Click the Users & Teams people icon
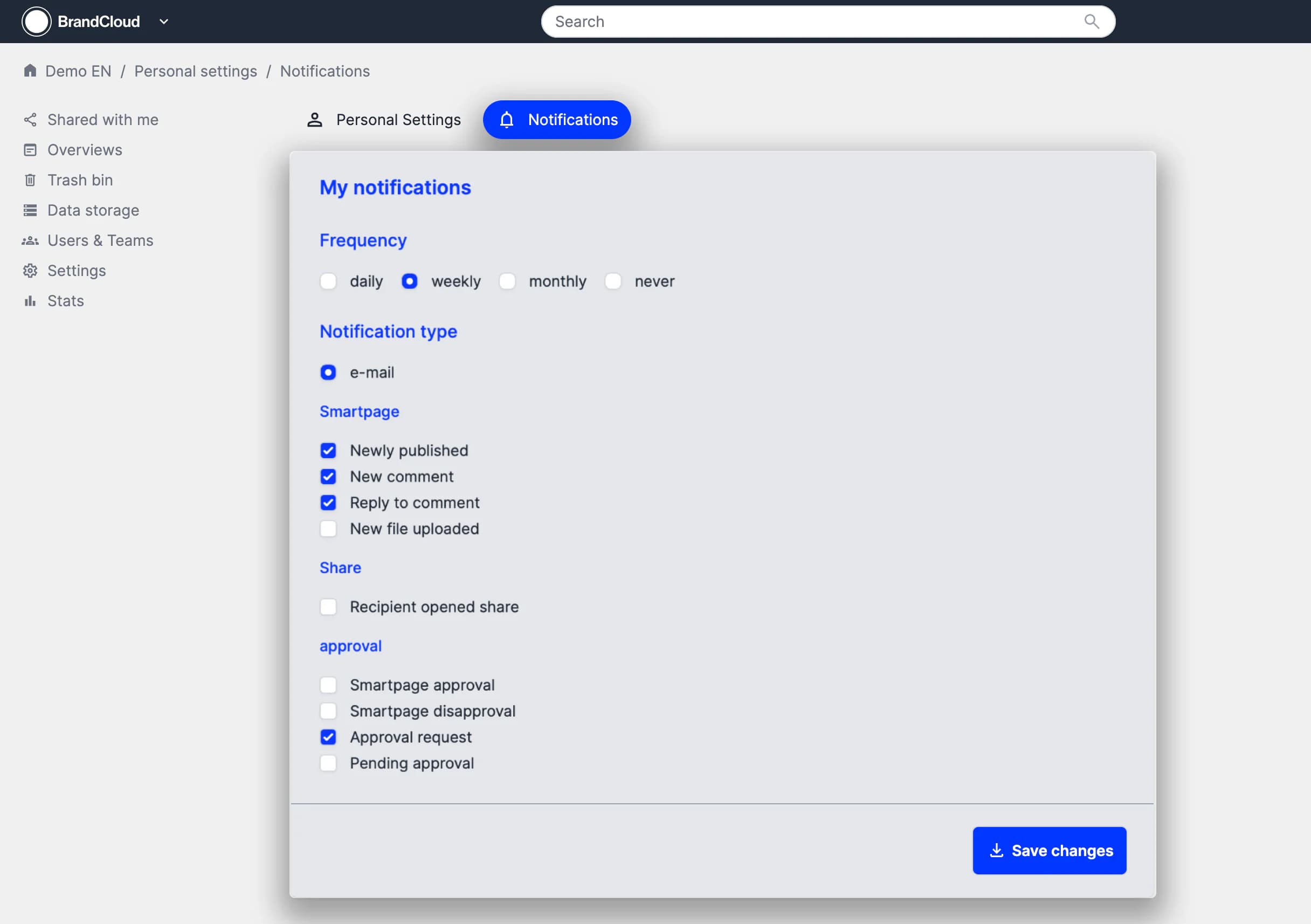 [30, 240]
